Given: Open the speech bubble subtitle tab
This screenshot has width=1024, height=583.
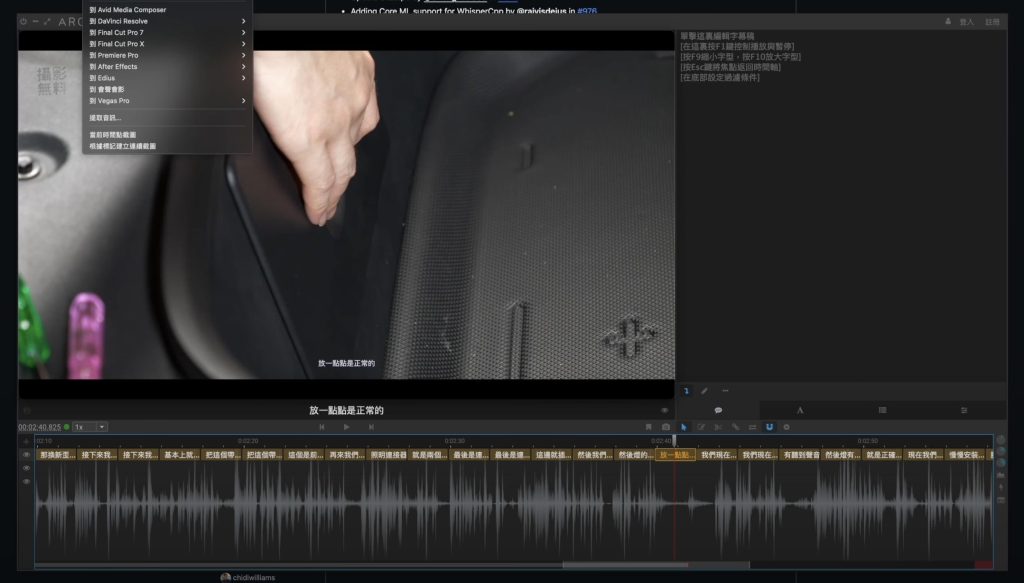Looking at the screenshot, I should click(718, 410).
